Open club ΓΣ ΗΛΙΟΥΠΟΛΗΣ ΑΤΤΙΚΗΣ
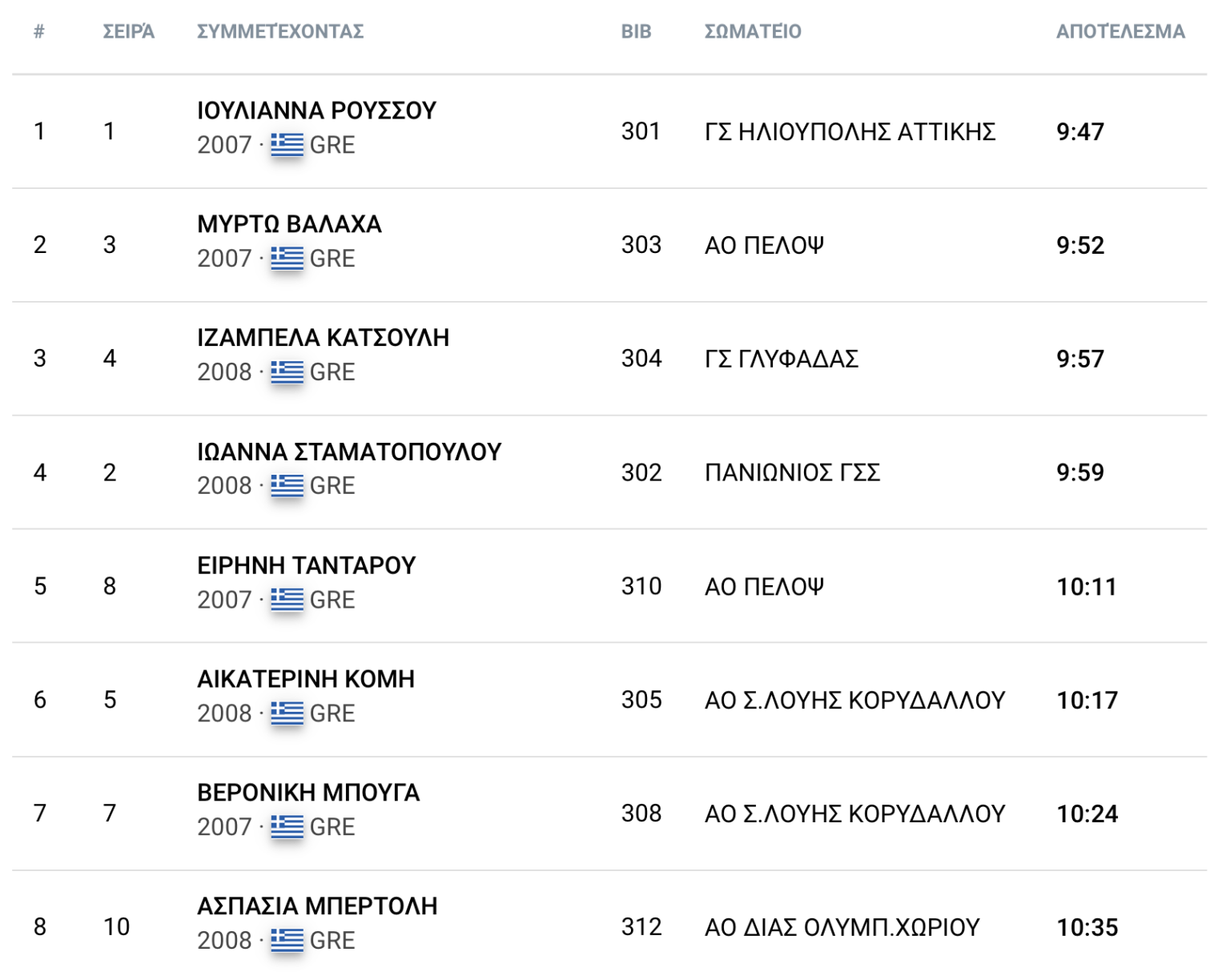The image size is (1230, 980). pyautogui.click(x=850, y=132)
